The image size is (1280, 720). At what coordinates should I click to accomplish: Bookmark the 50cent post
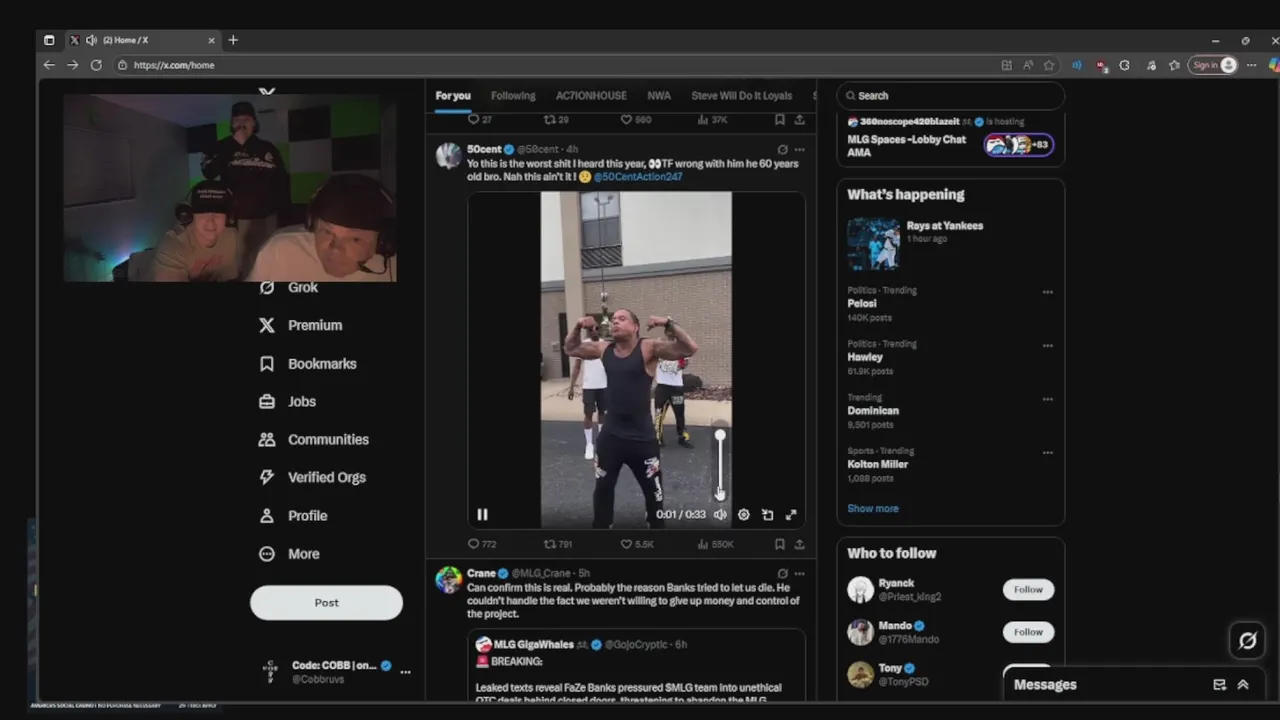click(779, 544)
